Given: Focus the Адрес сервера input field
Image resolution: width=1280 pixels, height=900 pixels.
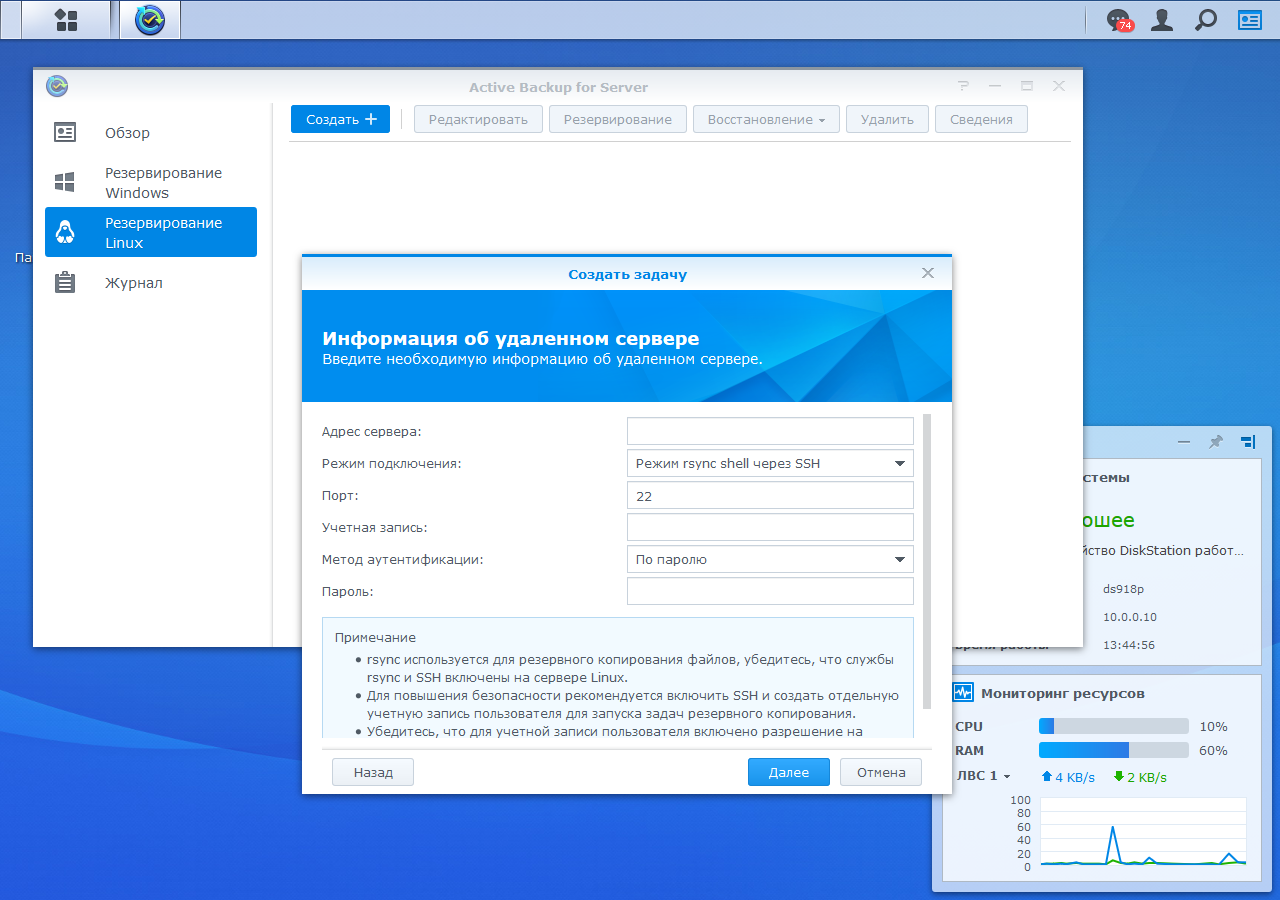Looking at the screenshot, I should pyautogui.click(x=770, y=431).
